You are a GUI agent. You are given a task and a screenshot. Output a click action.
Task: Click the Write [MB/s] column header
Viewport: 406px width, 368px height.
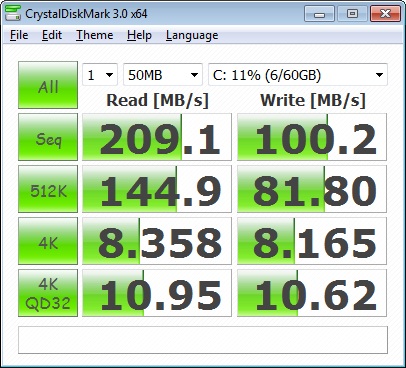313,100
